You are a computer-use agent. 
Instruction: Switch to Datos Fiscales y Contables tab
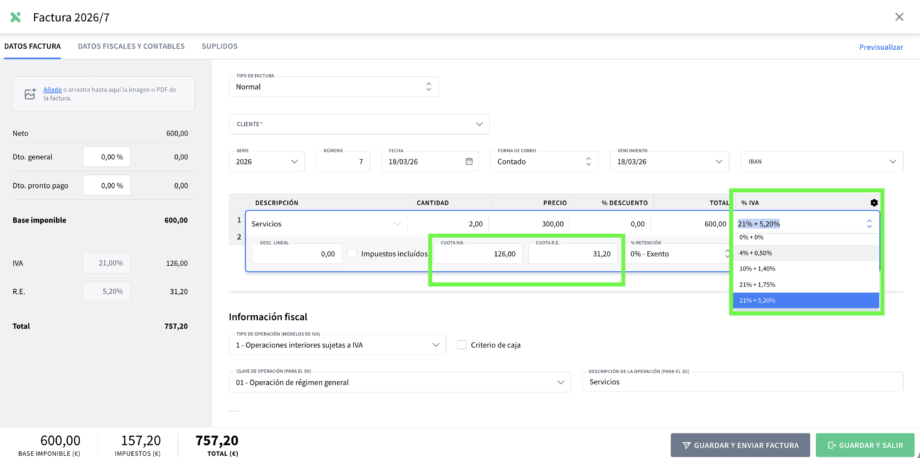pos(131,46)
